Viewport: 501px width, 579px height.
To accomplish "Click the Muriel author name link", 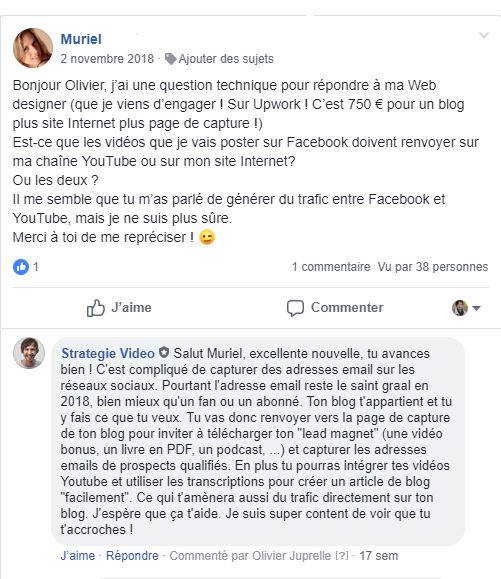I will click(x=81, y=39).
